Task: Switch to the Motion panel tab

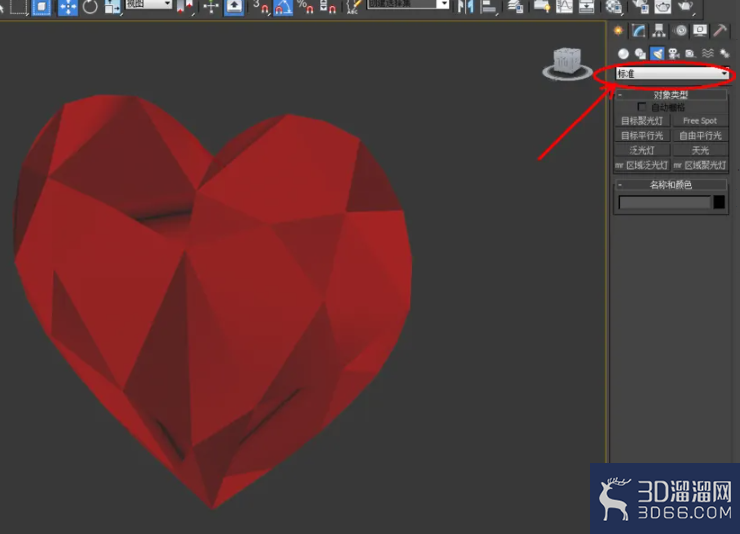Action: pos(680,31)
